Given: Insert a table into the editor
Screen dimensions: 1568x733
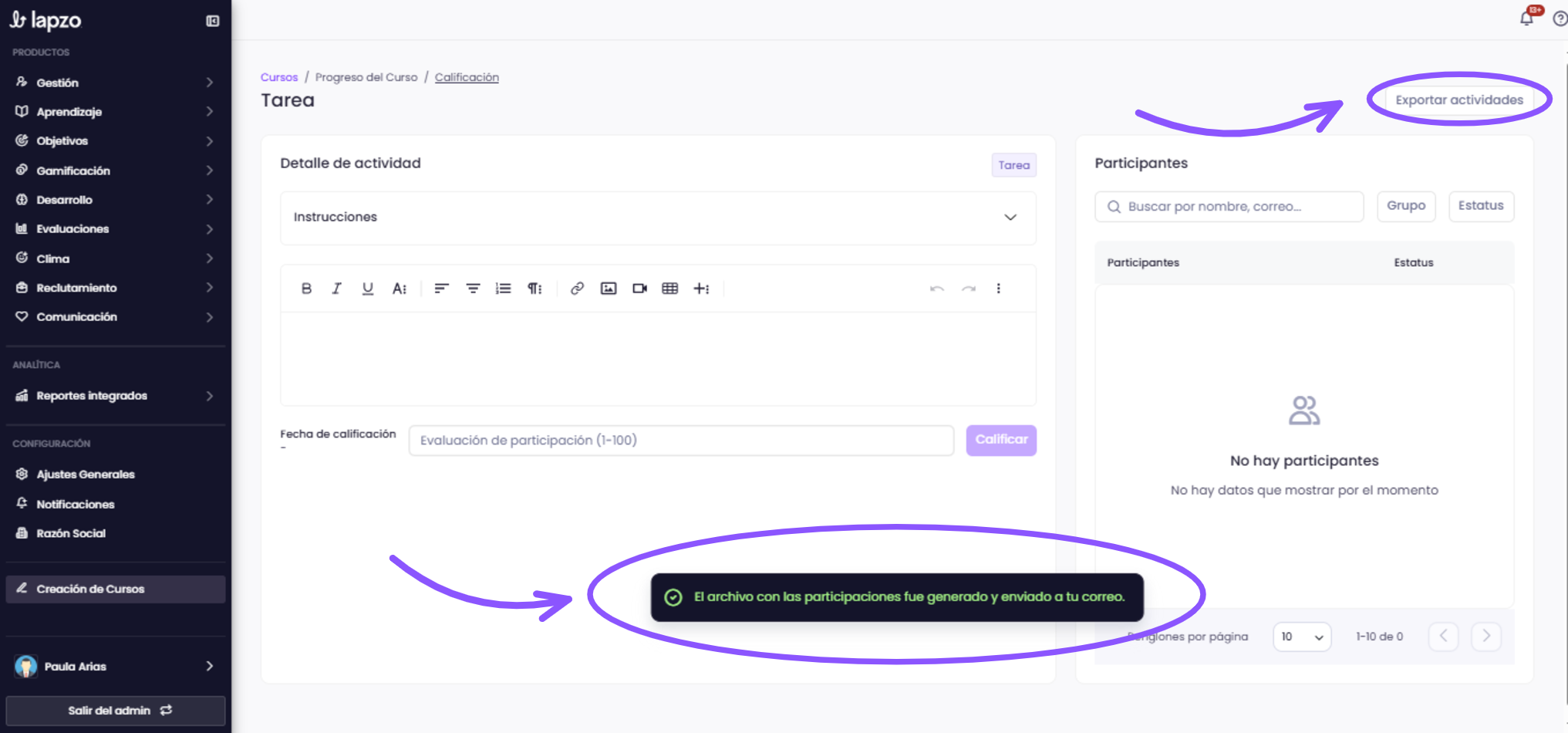Looking at the screenshot, I should 670,289.
